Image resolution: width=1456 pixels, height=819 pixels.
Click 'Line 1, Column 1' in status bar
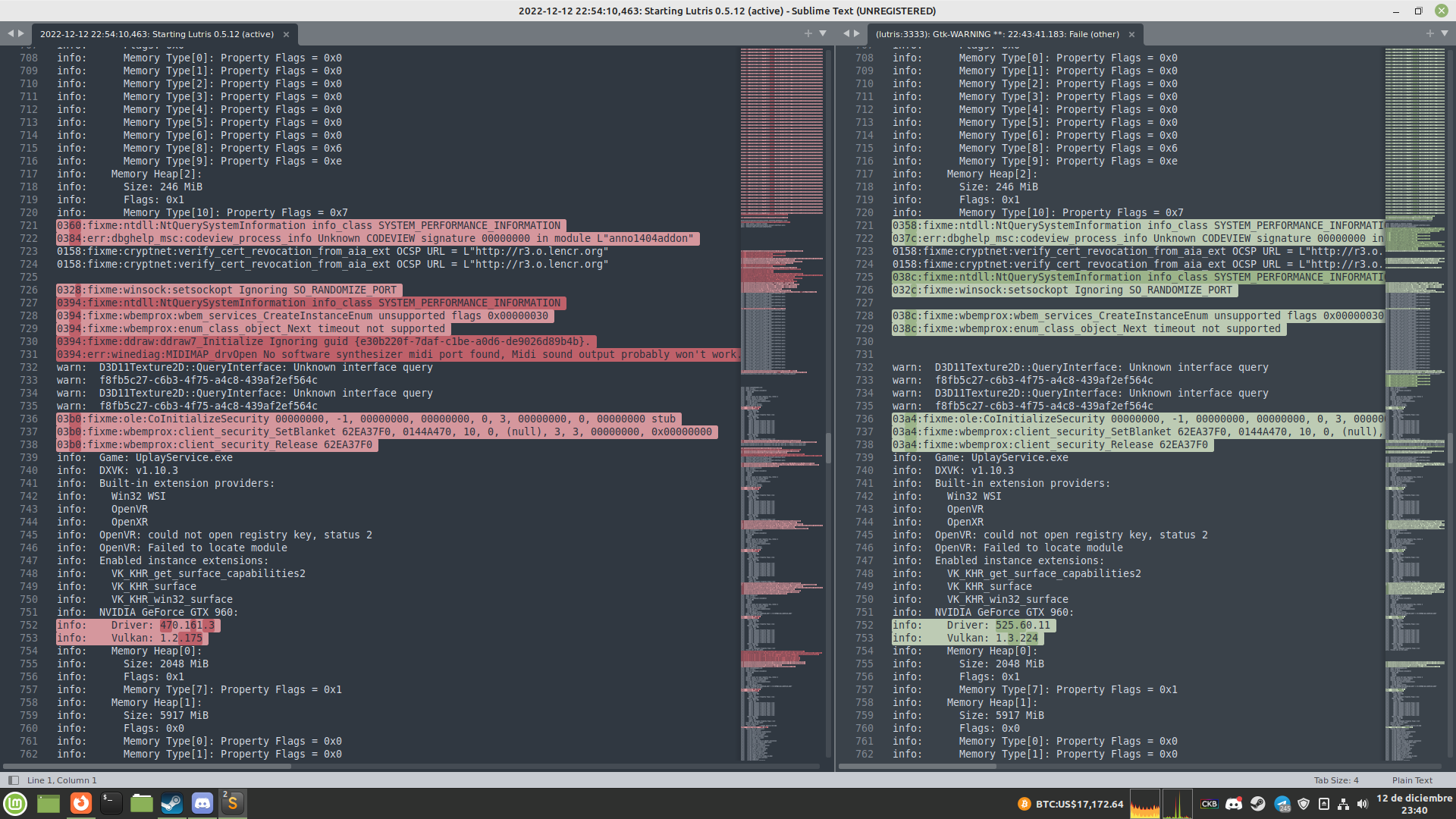[x=62, y=780]
